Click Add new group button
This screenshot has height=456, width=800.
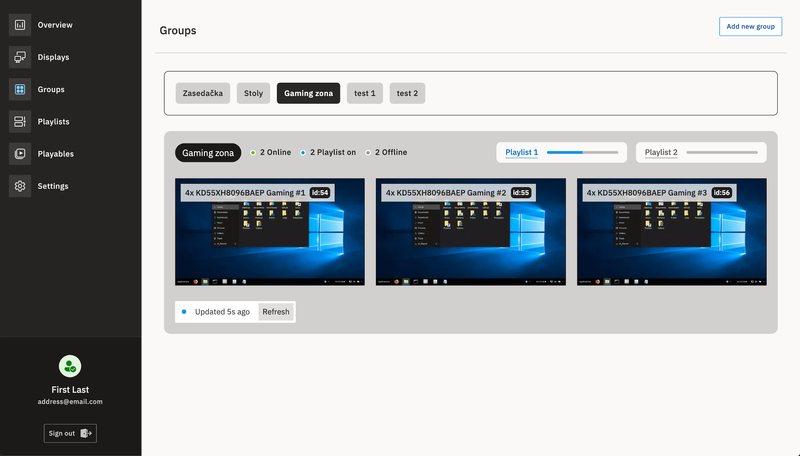coord(751,27)
